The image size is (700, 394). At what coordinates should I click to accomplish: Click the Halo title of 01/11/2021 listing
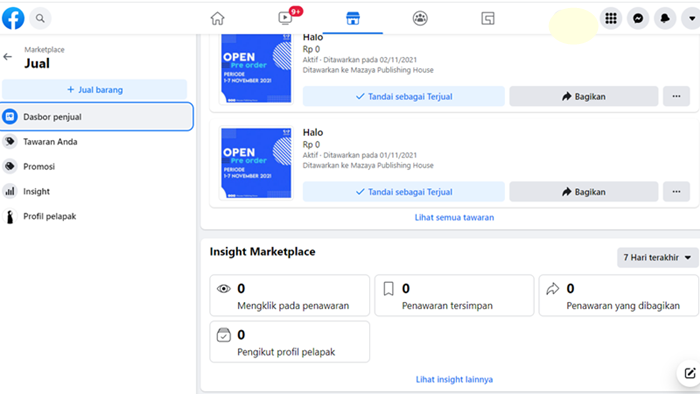(313, 133)
